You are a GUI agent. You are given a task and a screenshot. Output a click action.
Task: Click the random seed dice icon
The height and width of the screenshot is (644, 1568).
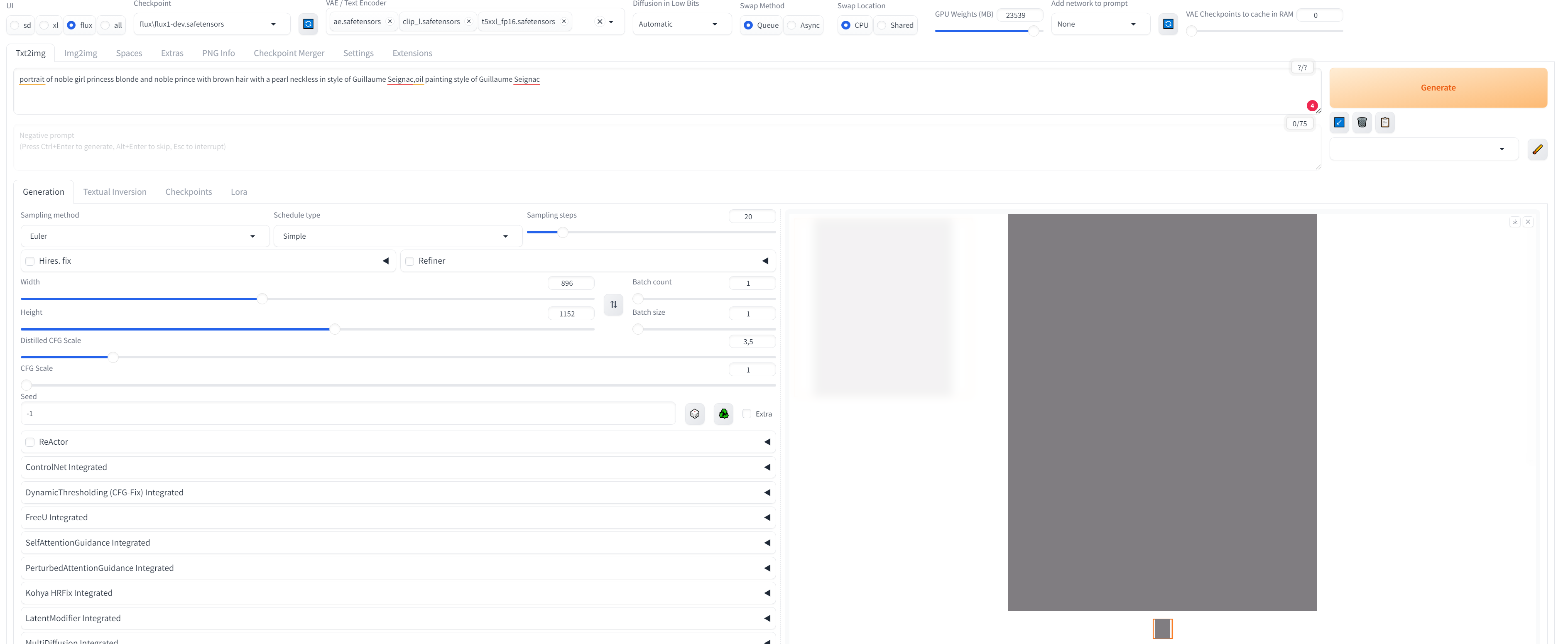[695, 414]
